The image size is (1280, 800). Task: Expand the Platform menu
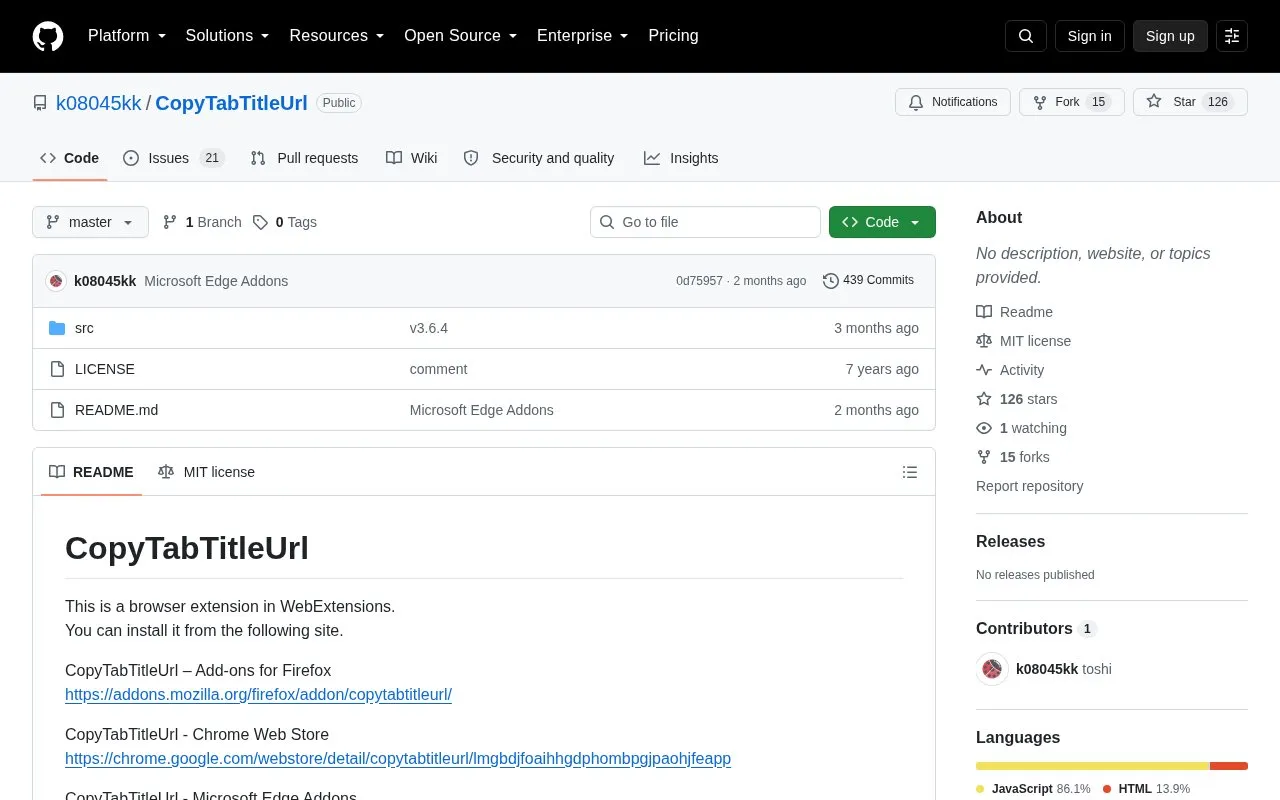pyautogui.click(x=127, y=36)
